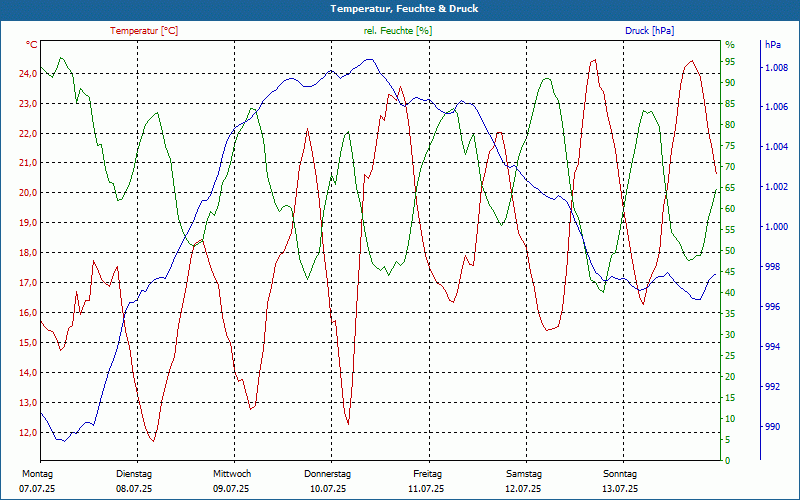800x500 pixels.
Task: Click the green '85' humidity axis value
Action: (x=730, y=104)
